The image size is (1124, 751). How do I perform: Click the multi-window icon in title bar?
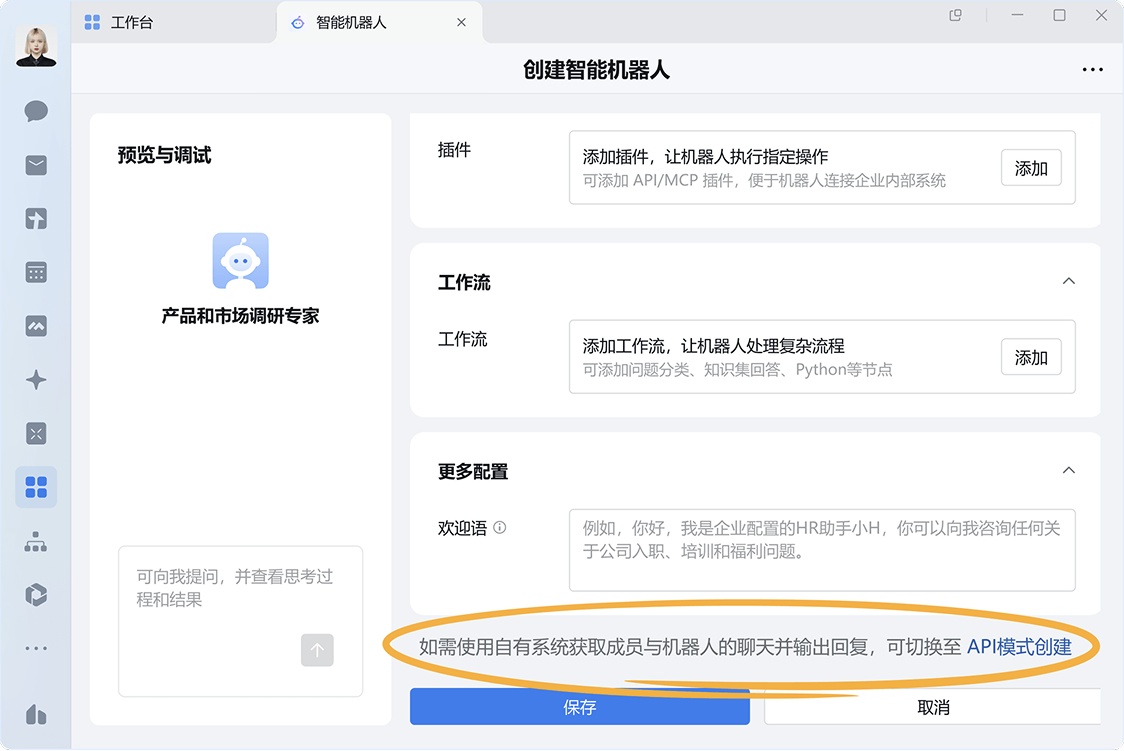[954, 16]
